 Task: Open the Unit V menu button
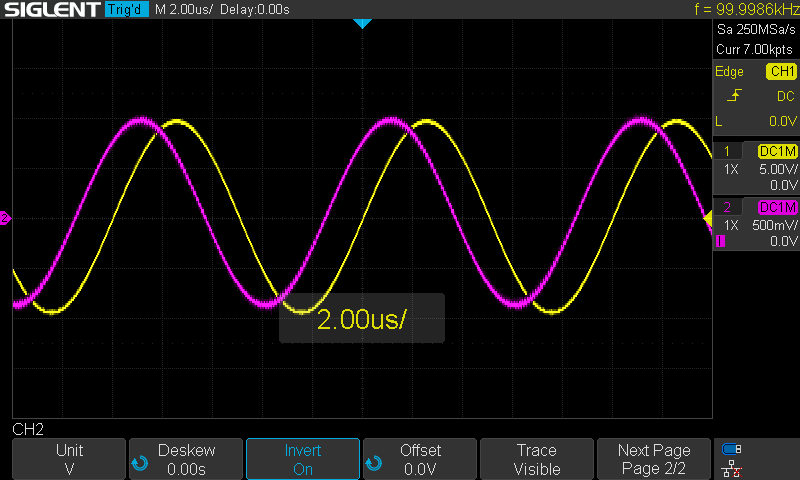69,459
